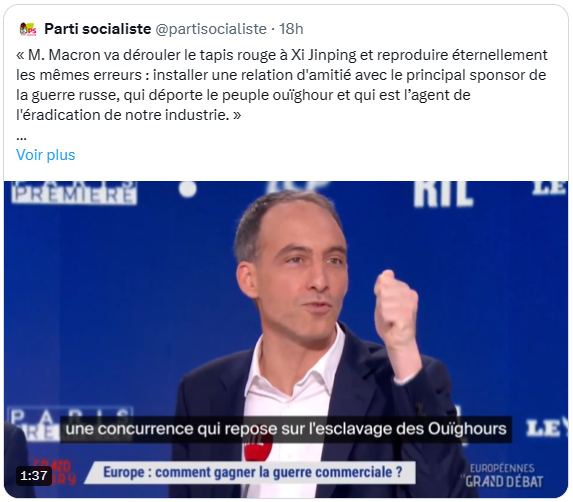Click the Première logo at top left

click(74, 193)
